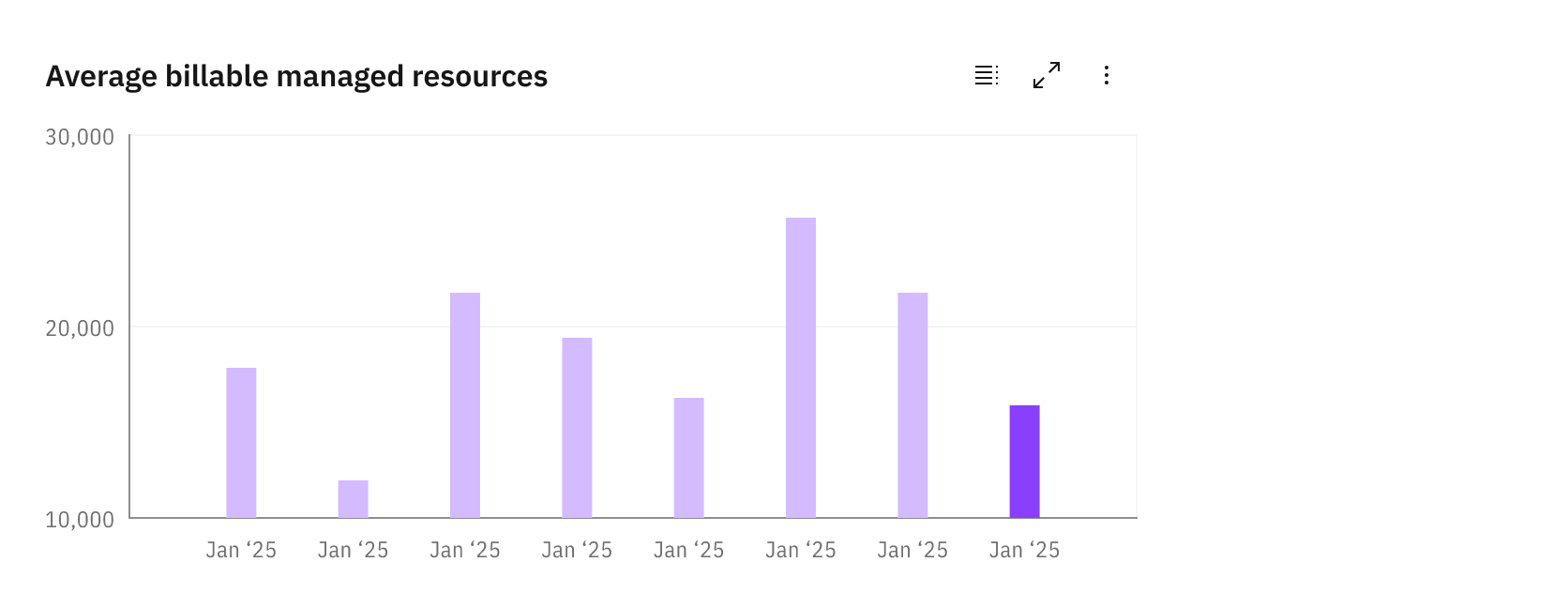The height and width of the screenshot is (608, 1568).
Task: Select the tallest bar in the chart
Action: (801, 368)
